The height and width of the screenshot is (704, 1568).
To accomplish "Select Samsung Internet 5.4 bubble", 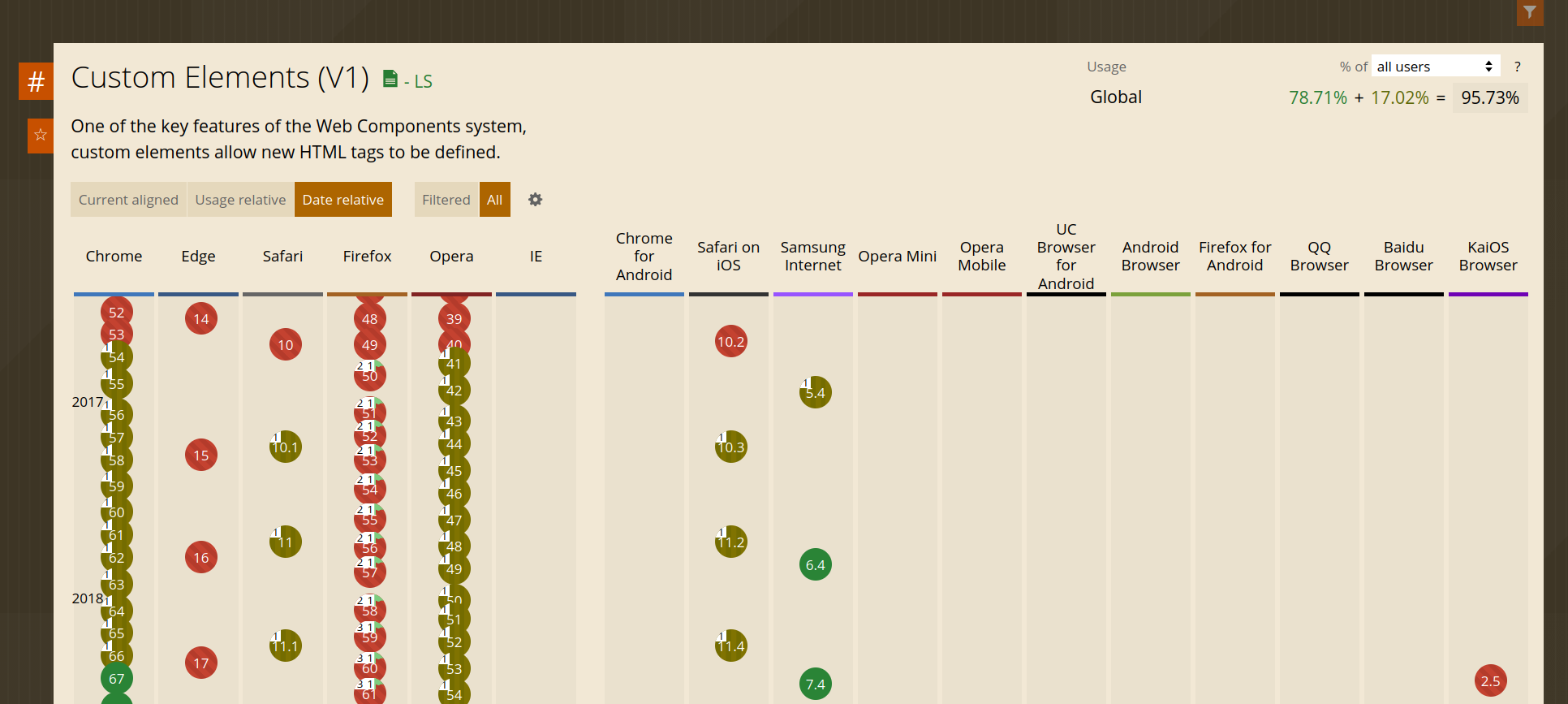I will click(x=816, y=393).
